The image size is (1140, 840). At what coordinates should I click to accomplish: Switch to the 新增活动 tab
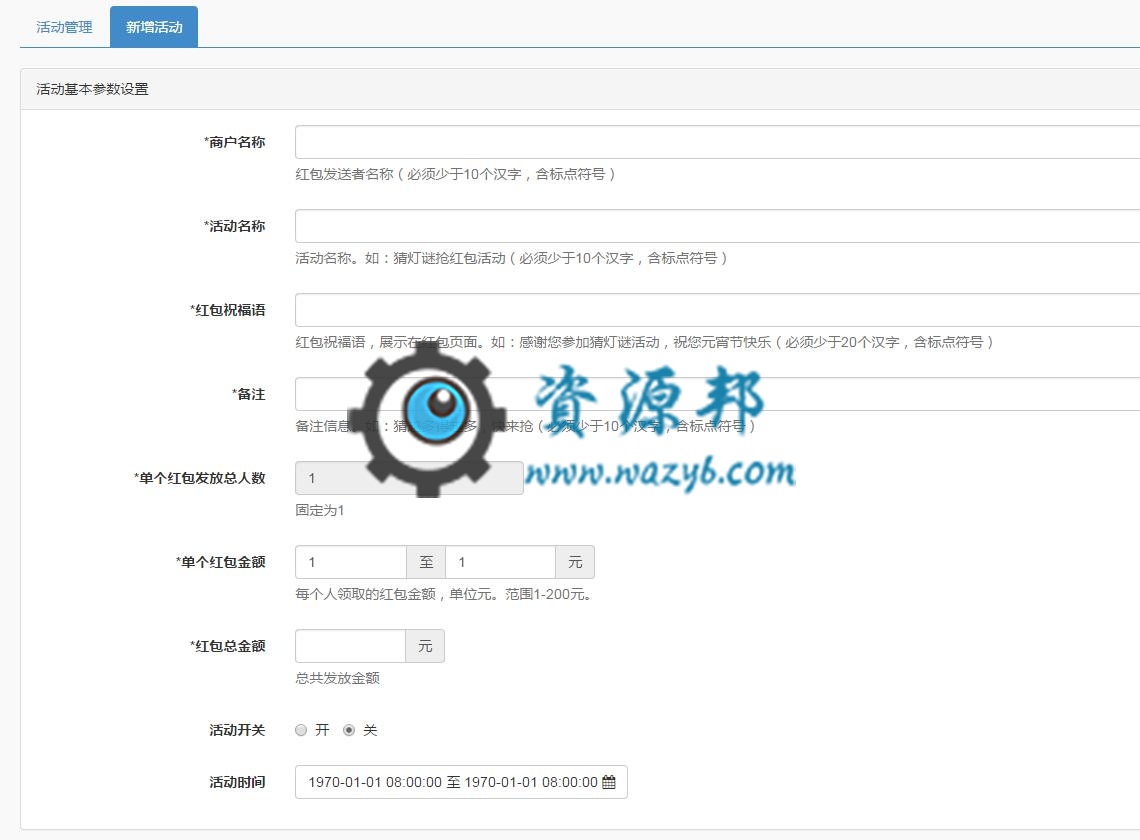pos(153,27)
